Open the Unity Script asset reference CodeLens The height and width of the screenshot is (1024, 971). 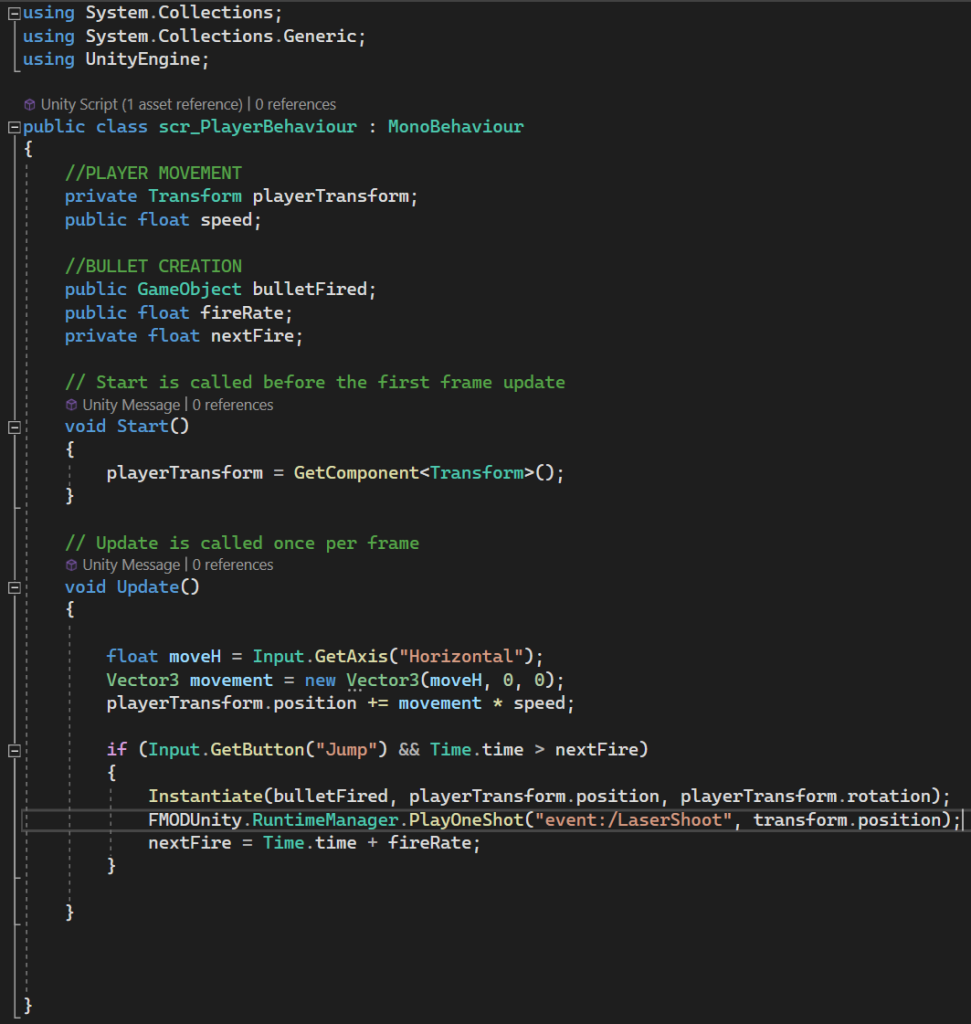pyautogui.click(x=141, y=105)
